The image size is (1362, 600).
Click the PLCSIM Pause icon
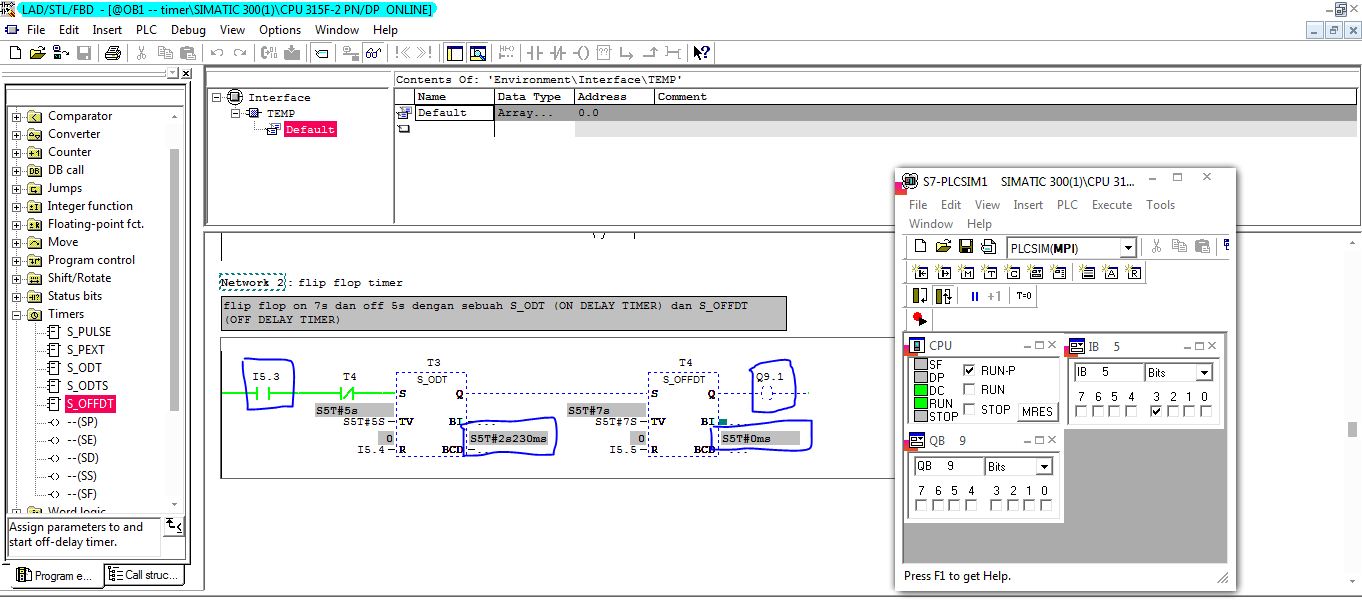pyautogui.click(x=975, y=296)
